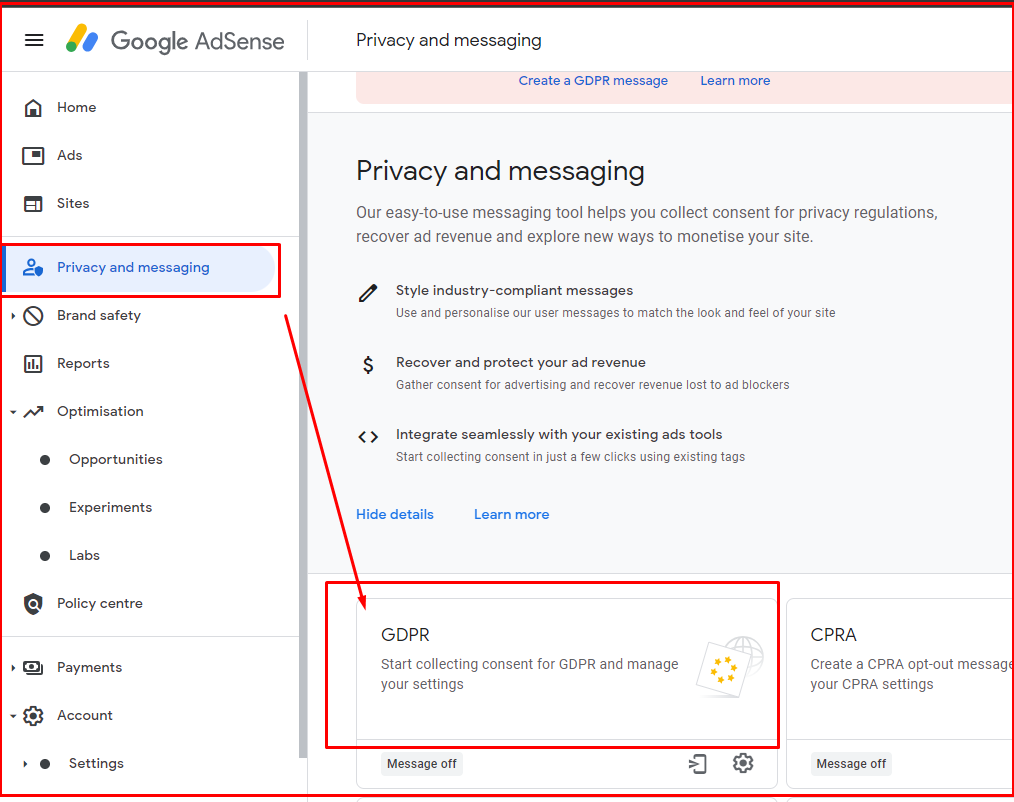Screen dimensions: 1014x802
Task: Click the Payments money icon
Action: tap(33, 667)
